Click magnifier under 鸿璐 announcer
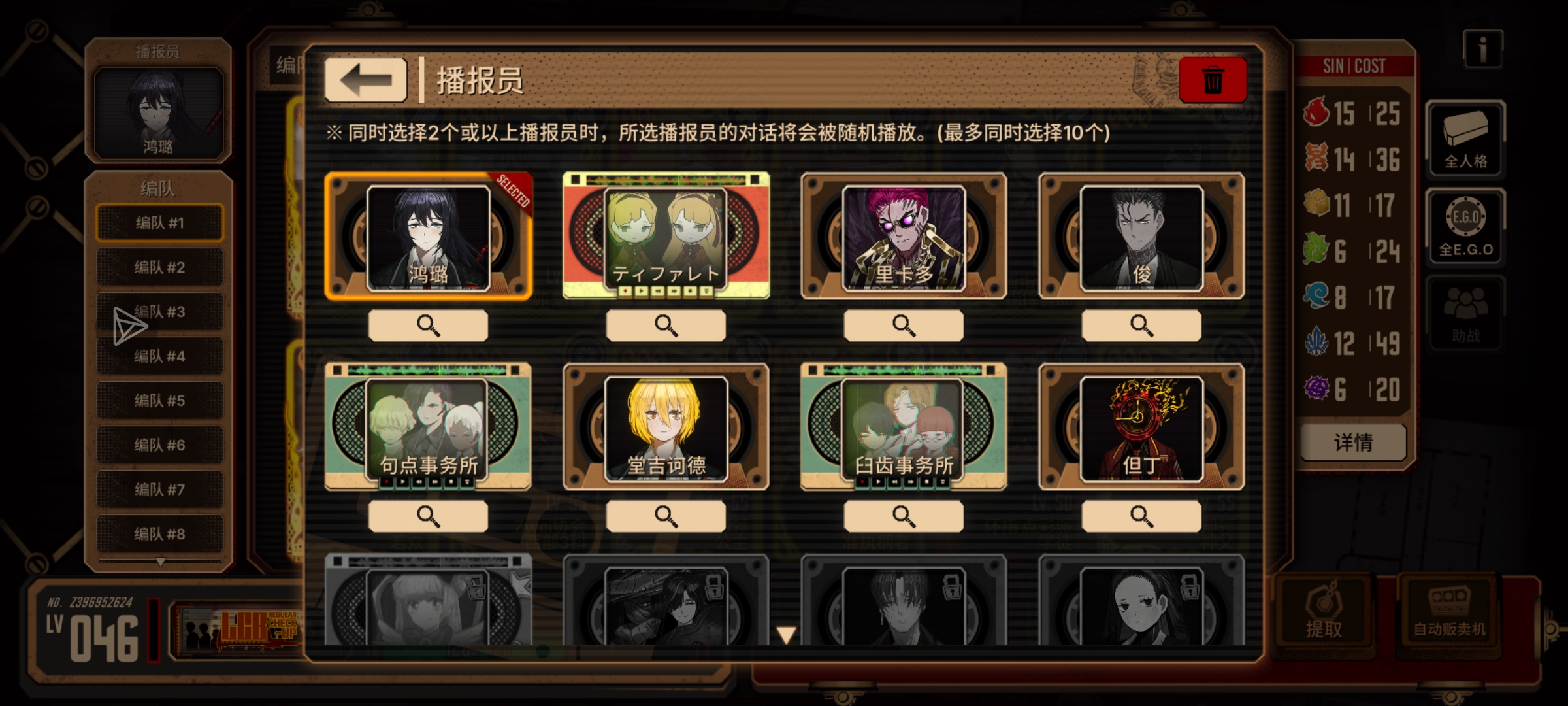This screenshot has width=1568, height=706. click(428, 325)
